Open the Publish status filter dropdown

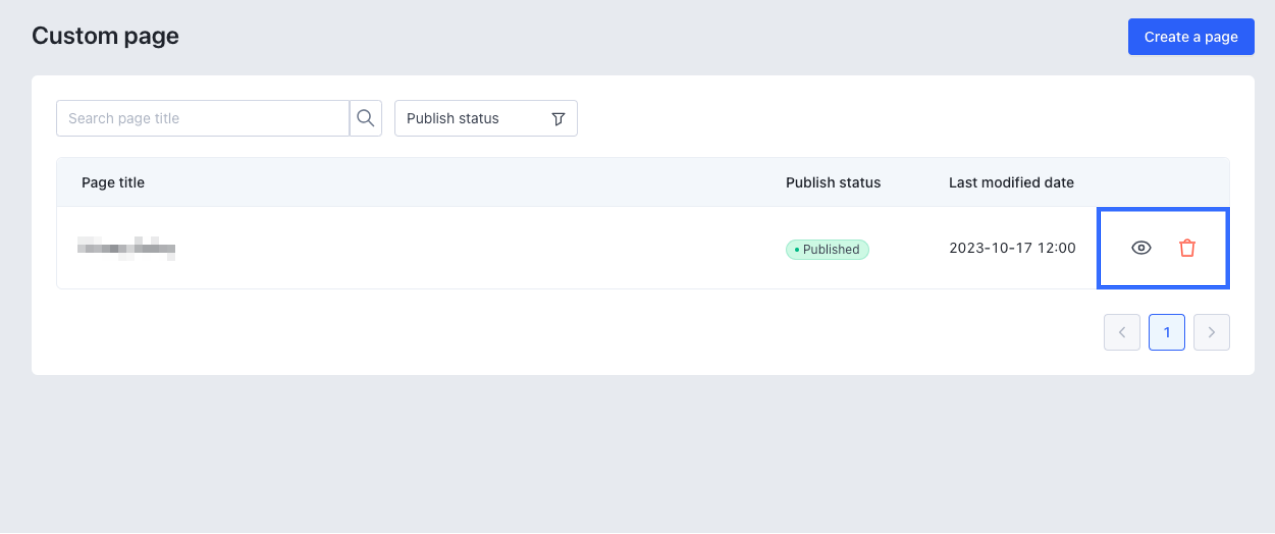(486, 118)
